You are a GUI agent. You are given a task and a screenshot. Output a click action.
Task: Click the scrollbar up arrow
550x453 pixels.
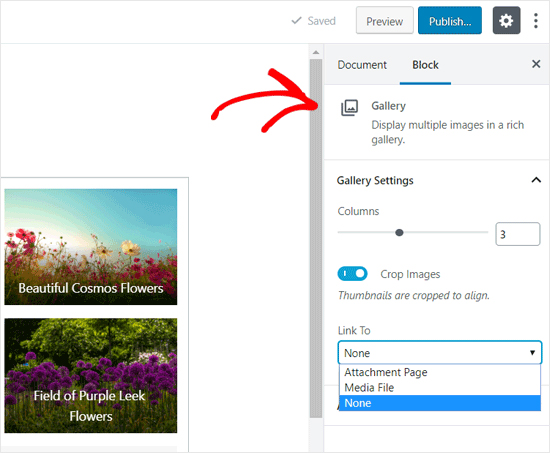click(x=316, y=52)
